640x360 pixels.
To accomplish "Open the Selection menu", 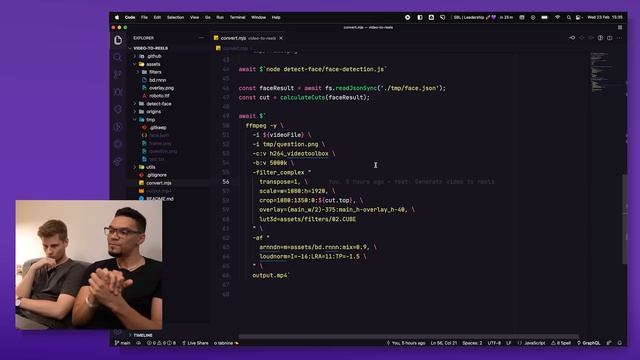I will [x=175, y=18].
